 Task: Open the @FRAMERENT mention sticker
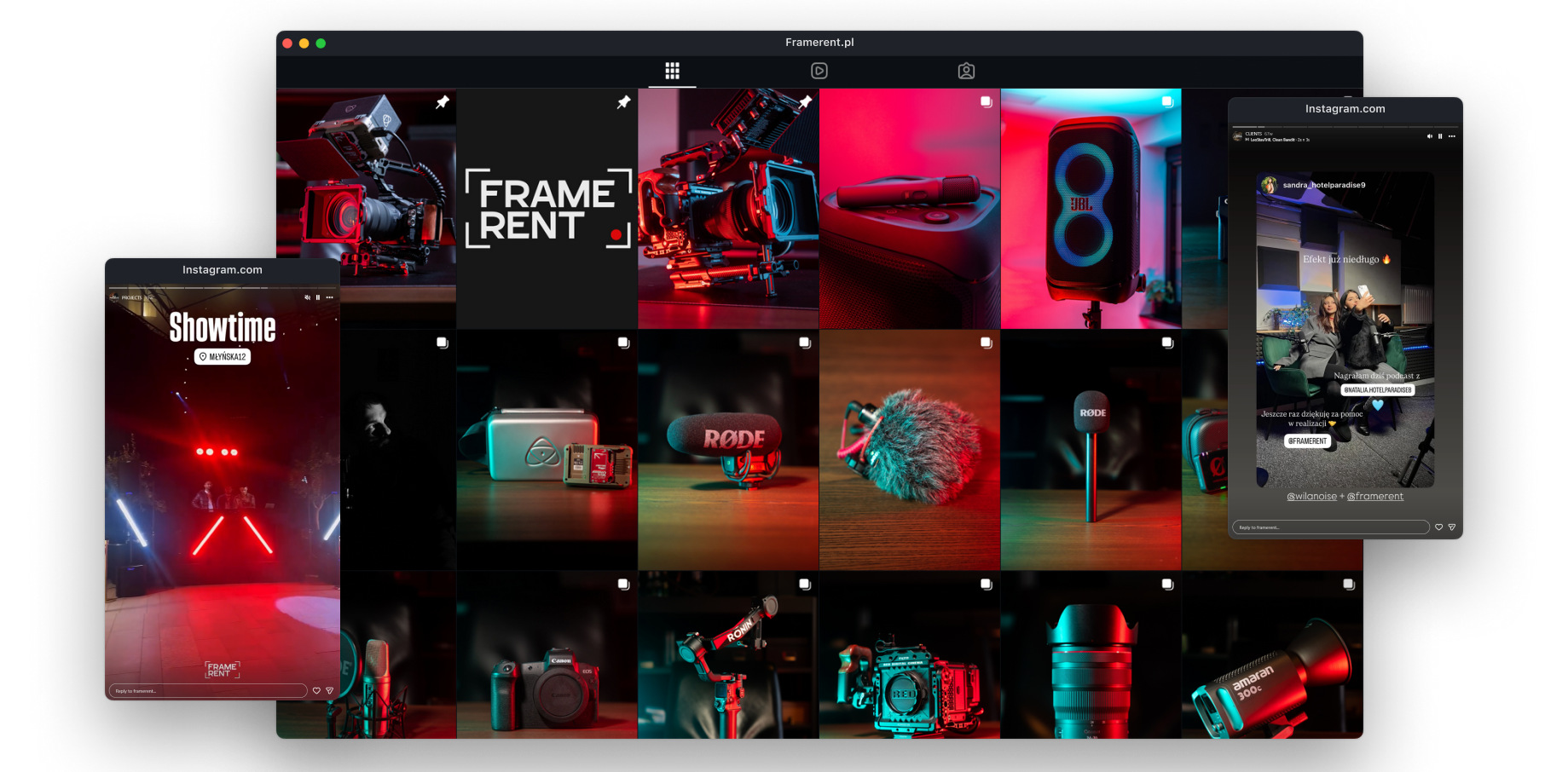(1307, 441)
